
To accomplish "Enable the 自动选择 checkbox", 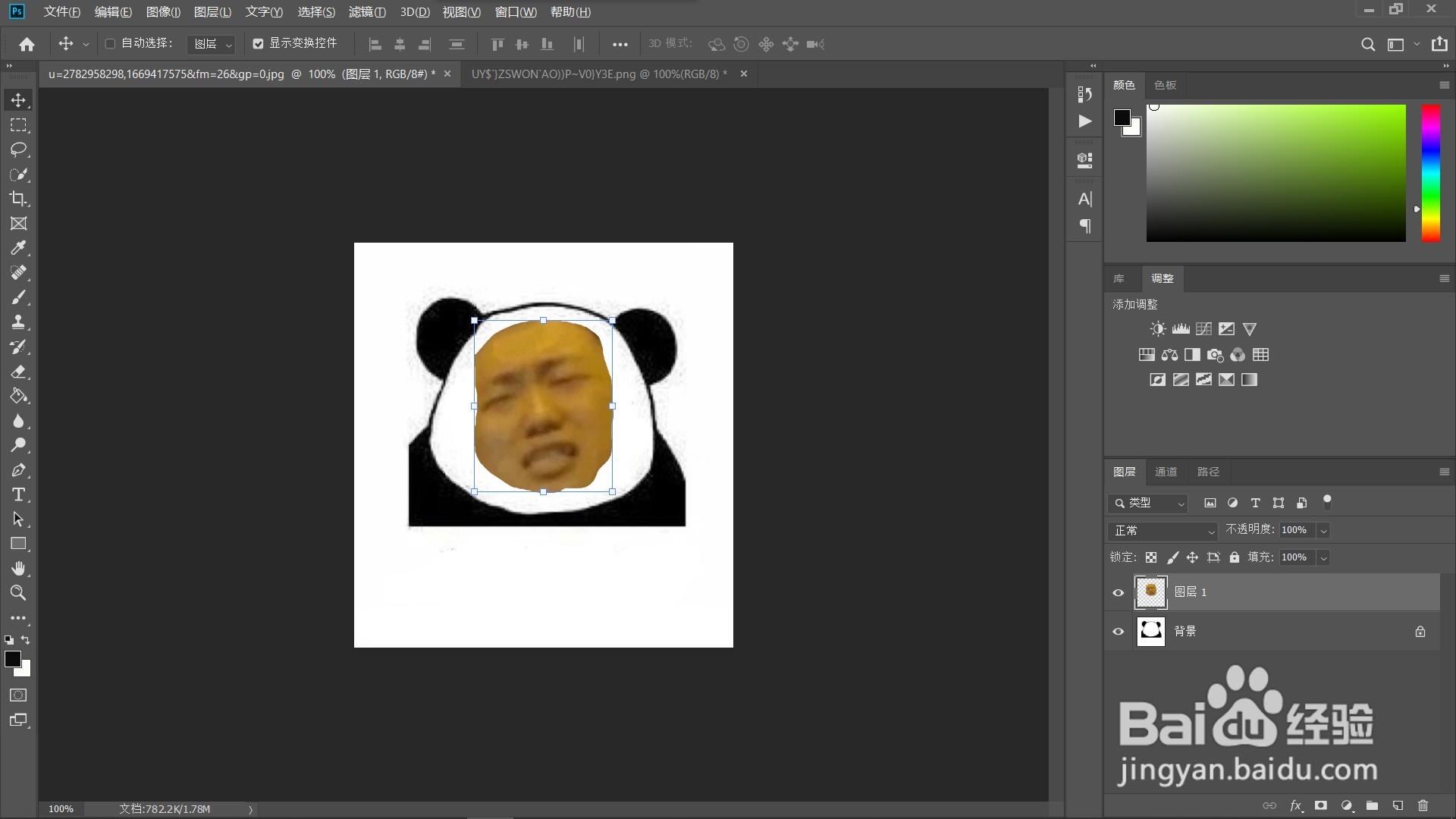I will 110,44.
